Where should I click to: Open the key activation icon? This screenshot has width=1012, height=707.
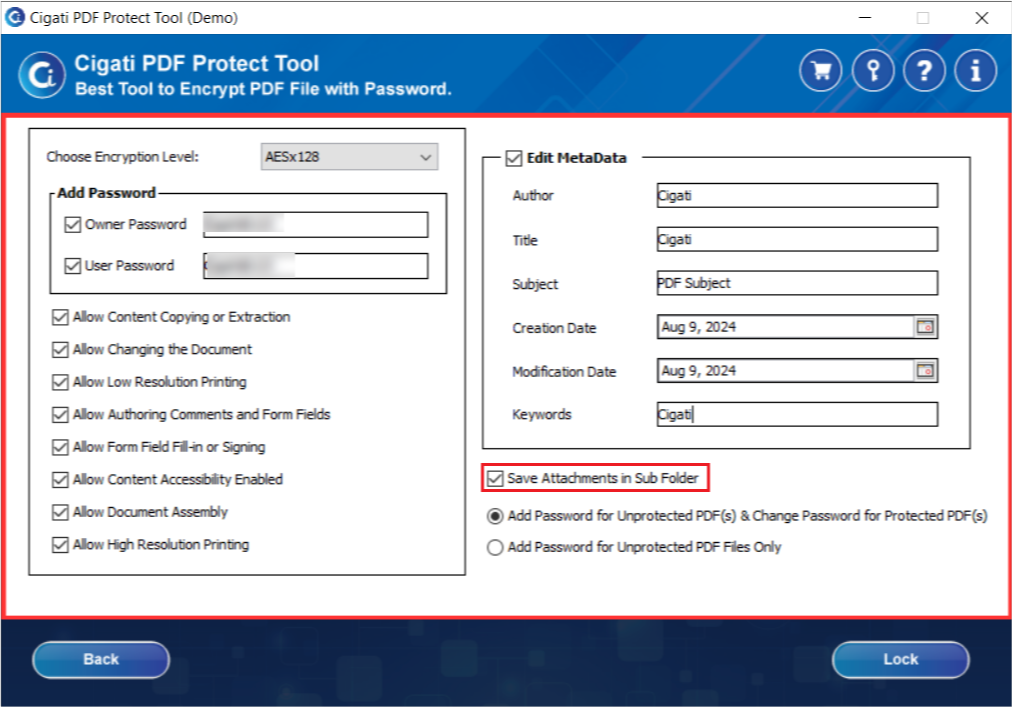[873, 70]
